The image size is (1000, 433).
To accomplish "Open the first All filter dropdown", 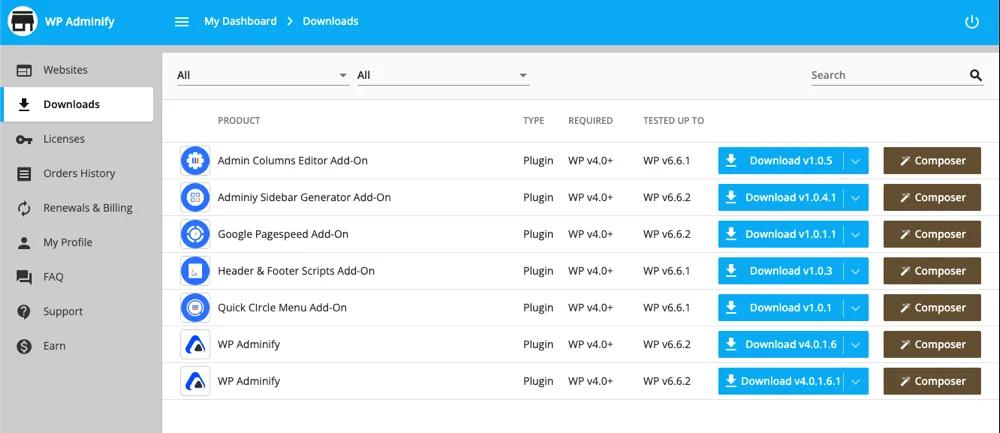I will coord(263,75).
